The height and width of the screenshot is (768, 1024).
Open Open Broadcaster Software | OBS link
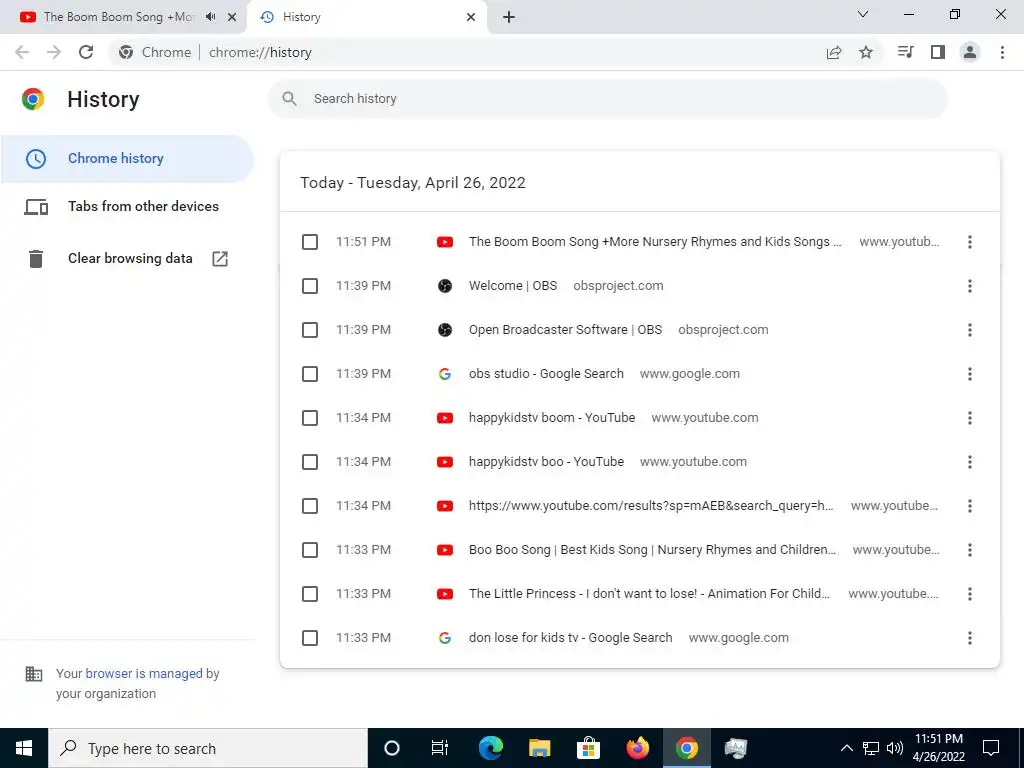[x=566, y=330]
